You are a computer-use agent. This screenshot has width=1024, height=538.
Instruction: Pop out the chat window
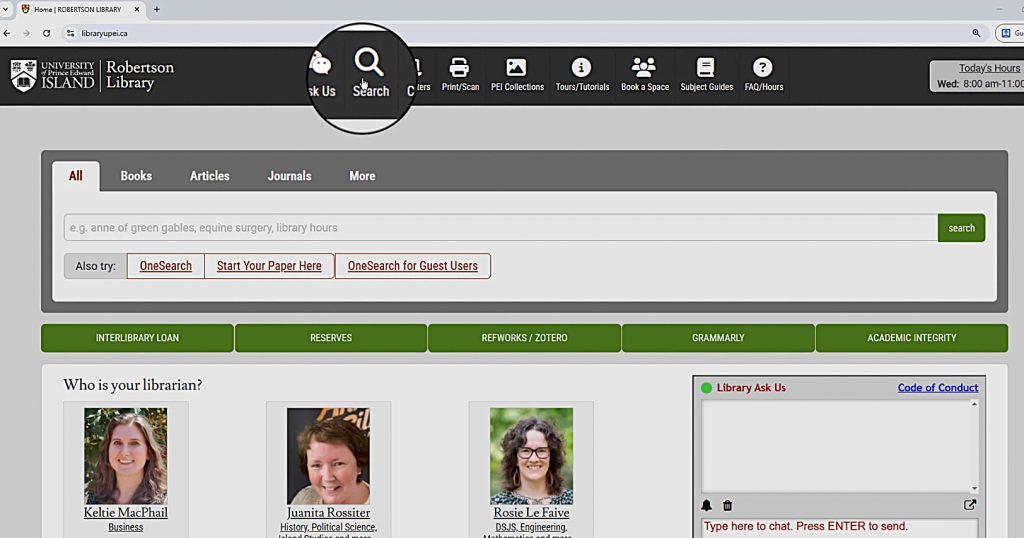[969, 505]
